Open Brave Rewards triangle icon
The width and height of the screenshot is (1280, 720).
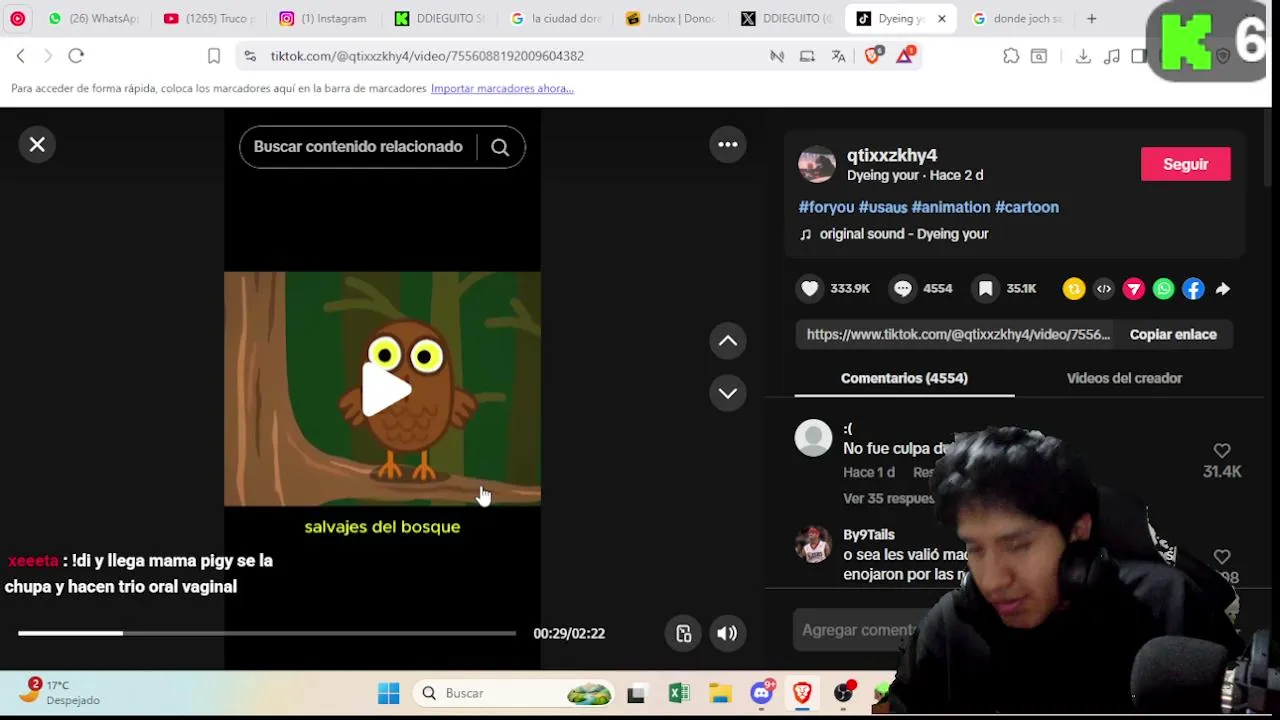905,56
